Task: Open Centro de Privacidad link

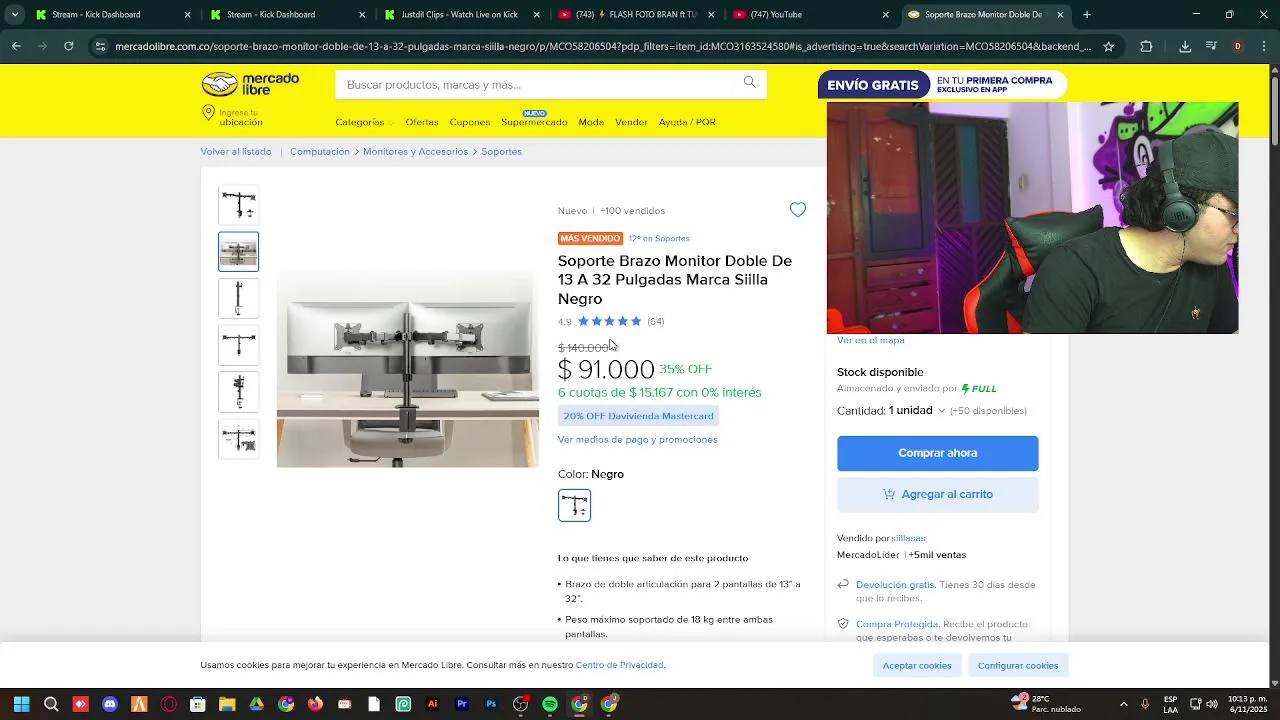Action: coord(619,665)
